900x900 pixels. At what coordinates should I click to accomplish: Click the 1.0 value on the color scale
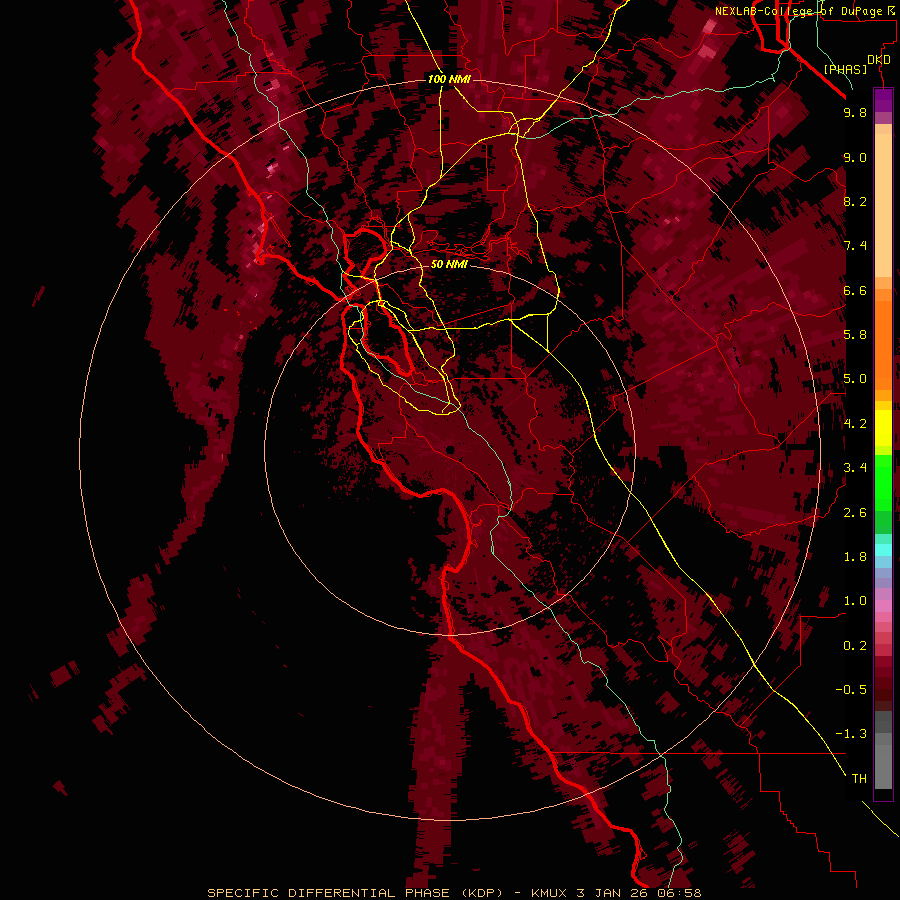click(x=855, y=601)
